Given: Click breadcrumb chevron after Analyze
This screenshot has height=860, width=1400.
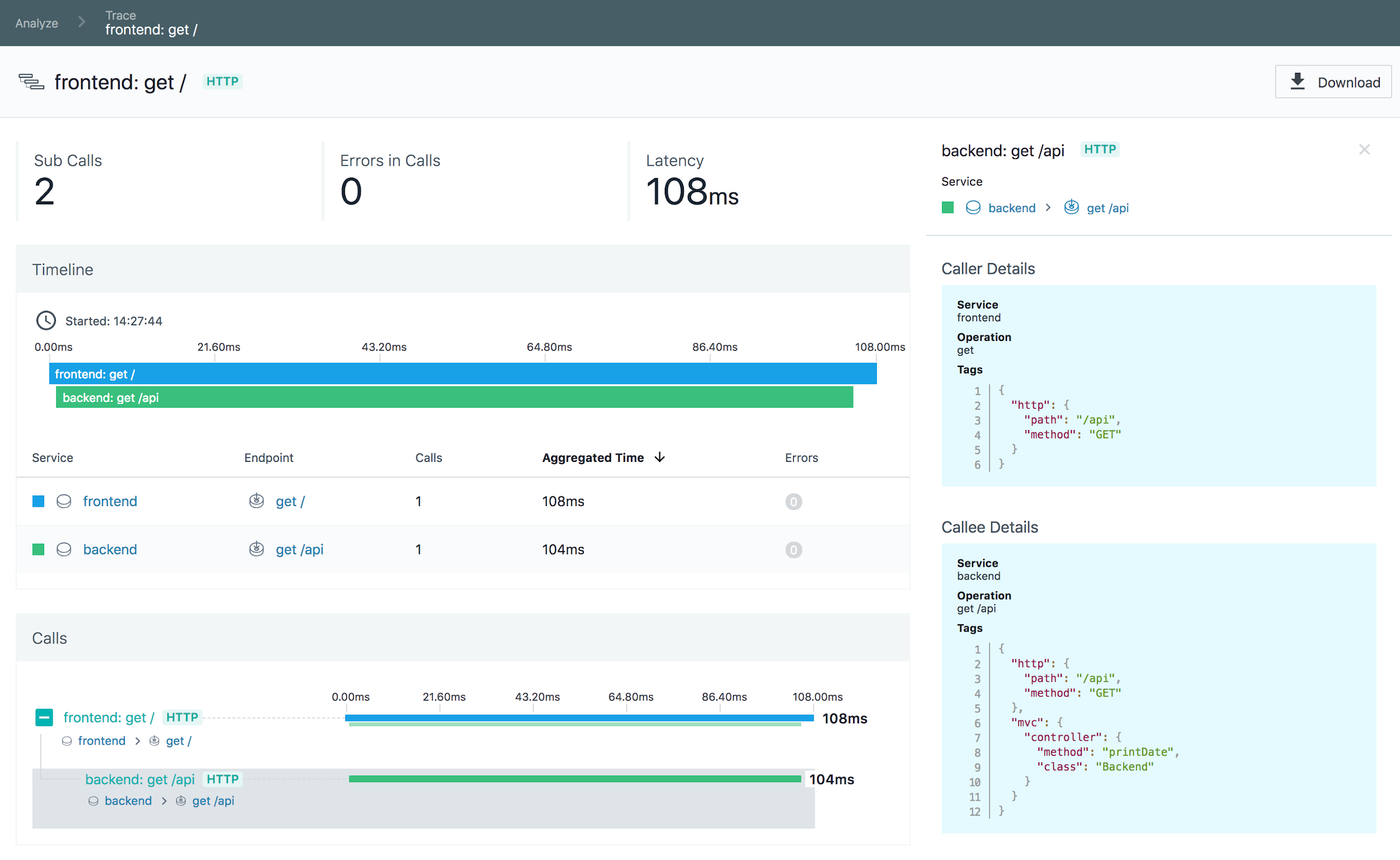Looking at the screenshot, I should [82, 22].
